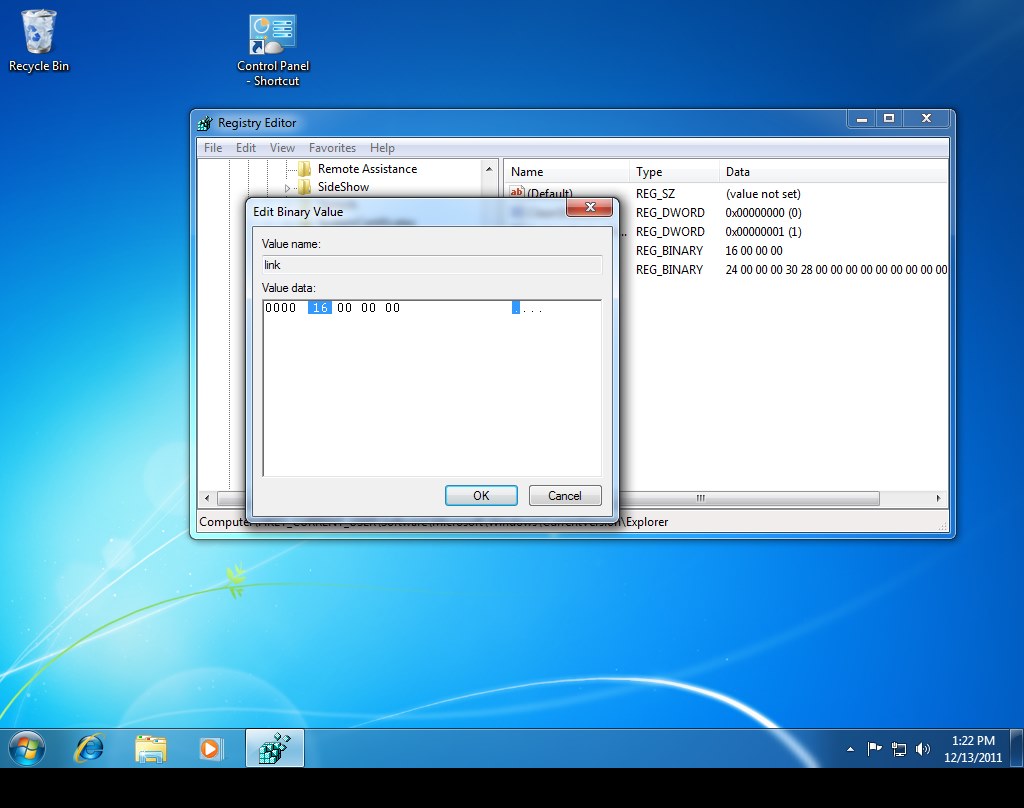Open Windows Explorer from the taskbar
1024x808 pixels.
point(151,749)
